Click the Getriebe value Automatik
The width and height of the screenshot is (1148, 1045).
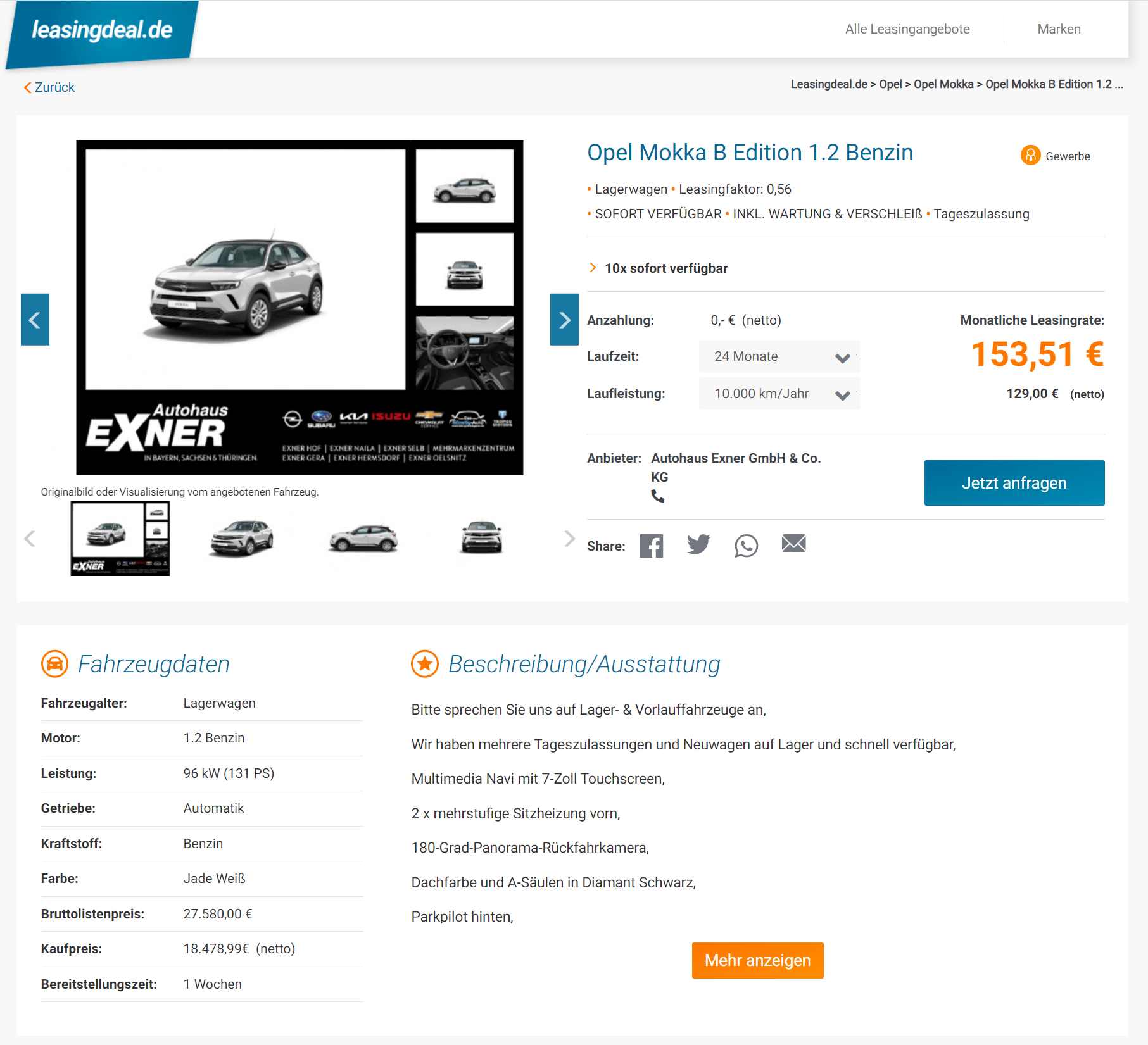coord(213,808)
